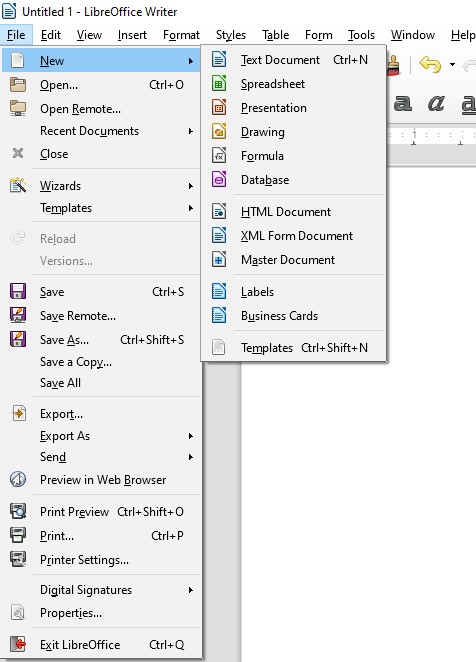Open the View menu
The image size is (476, 662).
click(89, 35)
